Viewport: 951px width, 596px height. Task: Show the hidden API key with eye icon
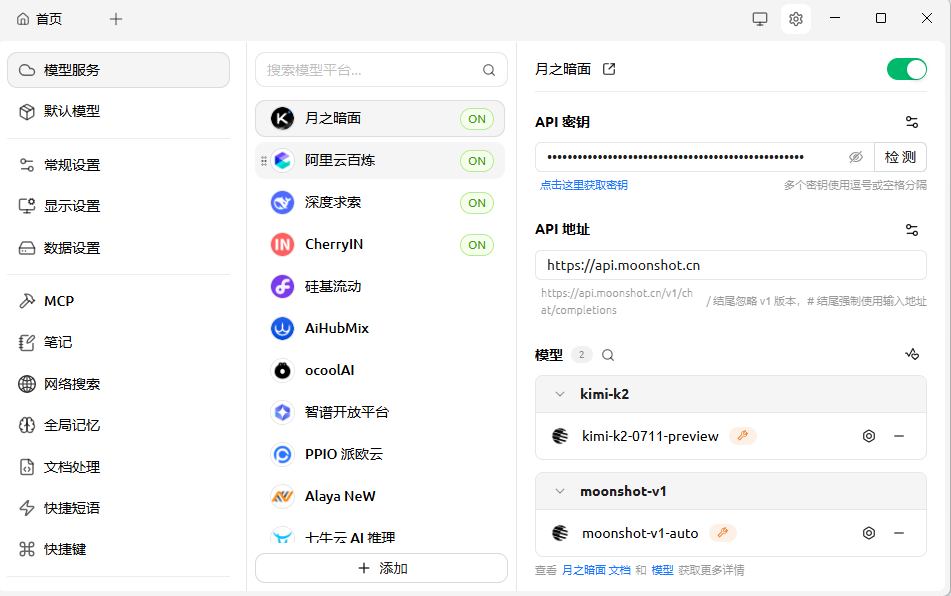click(x=856, y=157)
